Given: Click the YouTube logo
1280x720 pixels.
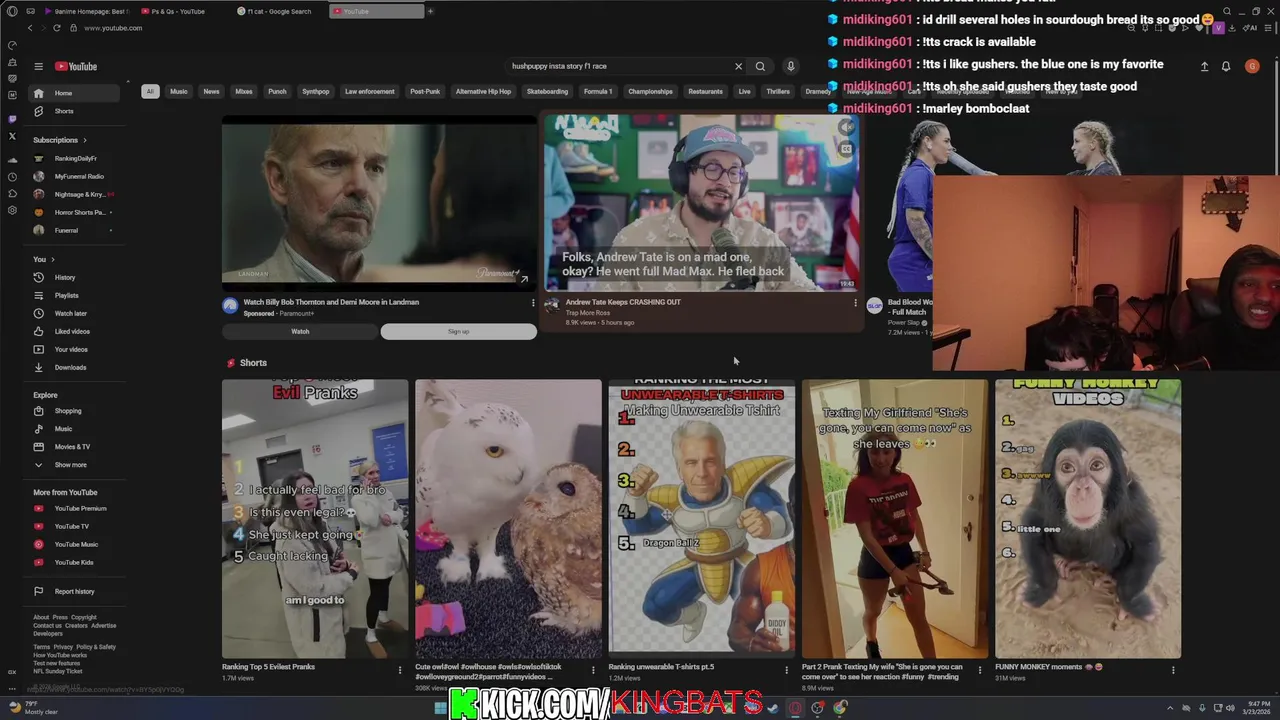Looking at the screenshot, I should [x=76, y=67].
